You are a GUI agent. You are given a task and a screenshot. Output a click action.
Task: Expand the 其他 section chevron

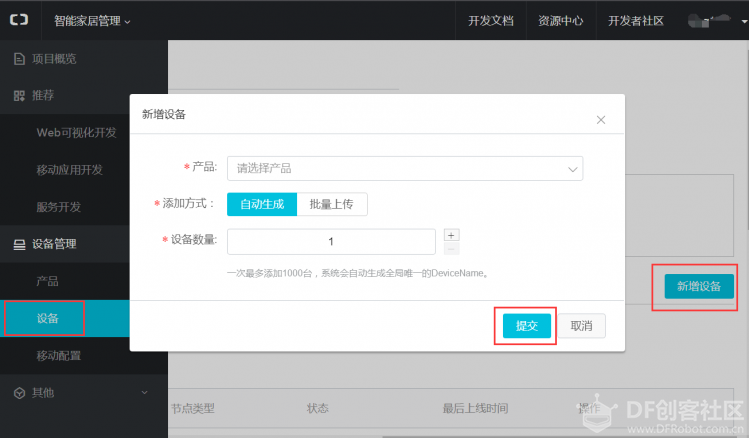pos(144,393)
